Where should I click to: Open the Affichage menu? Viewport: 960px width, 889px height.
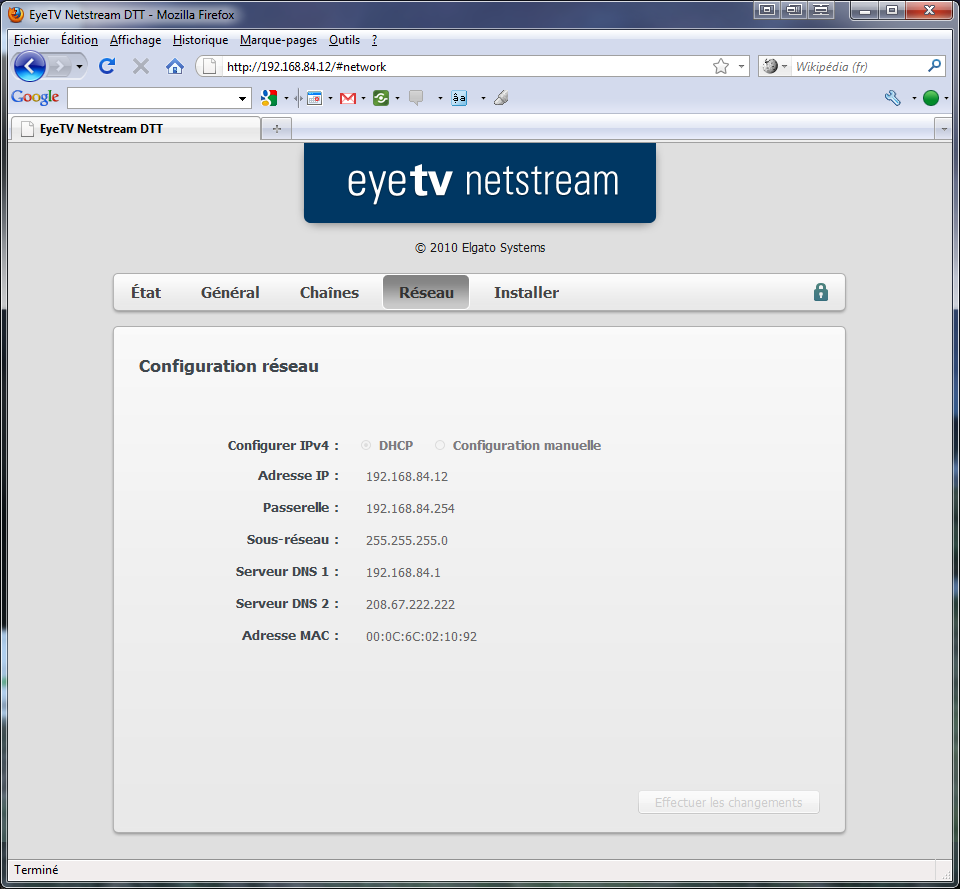pyautogui.click(x=135, y=40)
